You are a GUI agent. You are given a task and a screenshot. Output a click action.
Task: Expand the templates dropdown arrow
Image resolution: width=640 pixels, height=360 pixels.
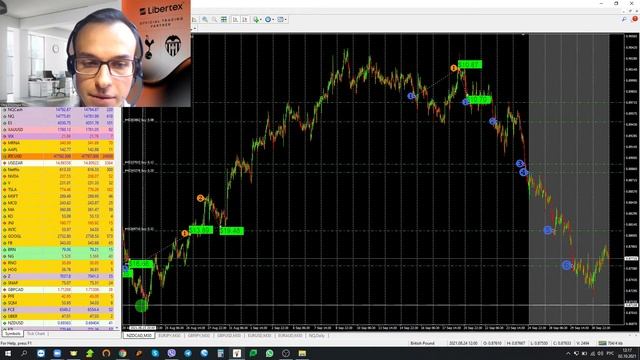tap(285, 19)
